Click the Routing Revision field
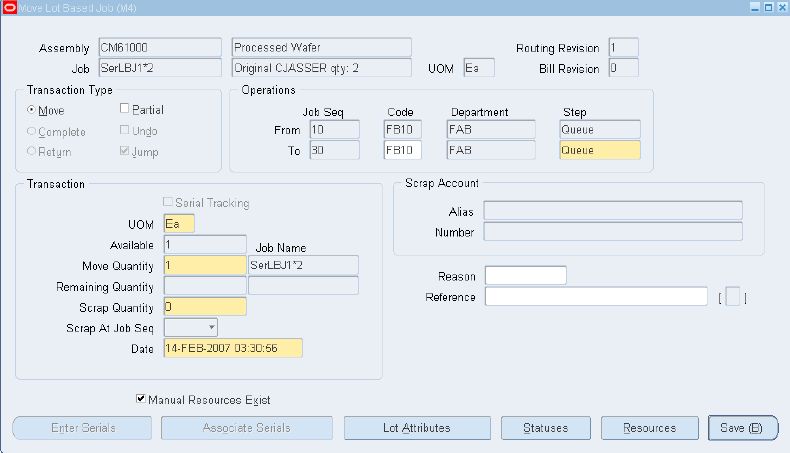The image size is (790, 453). (x=624, y=47)
